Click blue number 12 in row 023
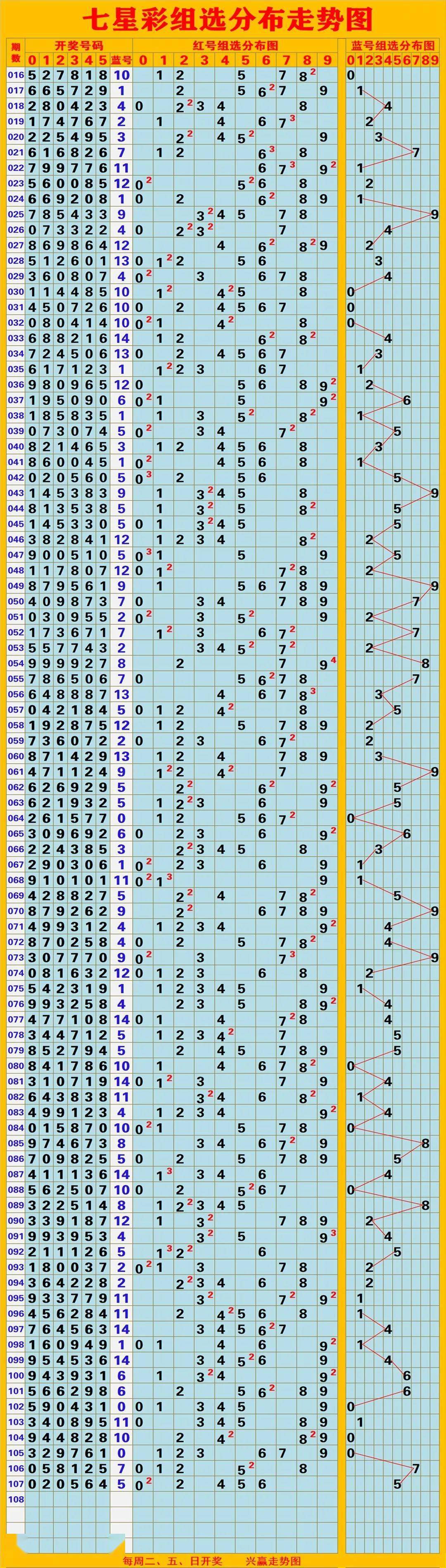The width and height of the screenshot is (446, 1568). click(x=121, y=183)
